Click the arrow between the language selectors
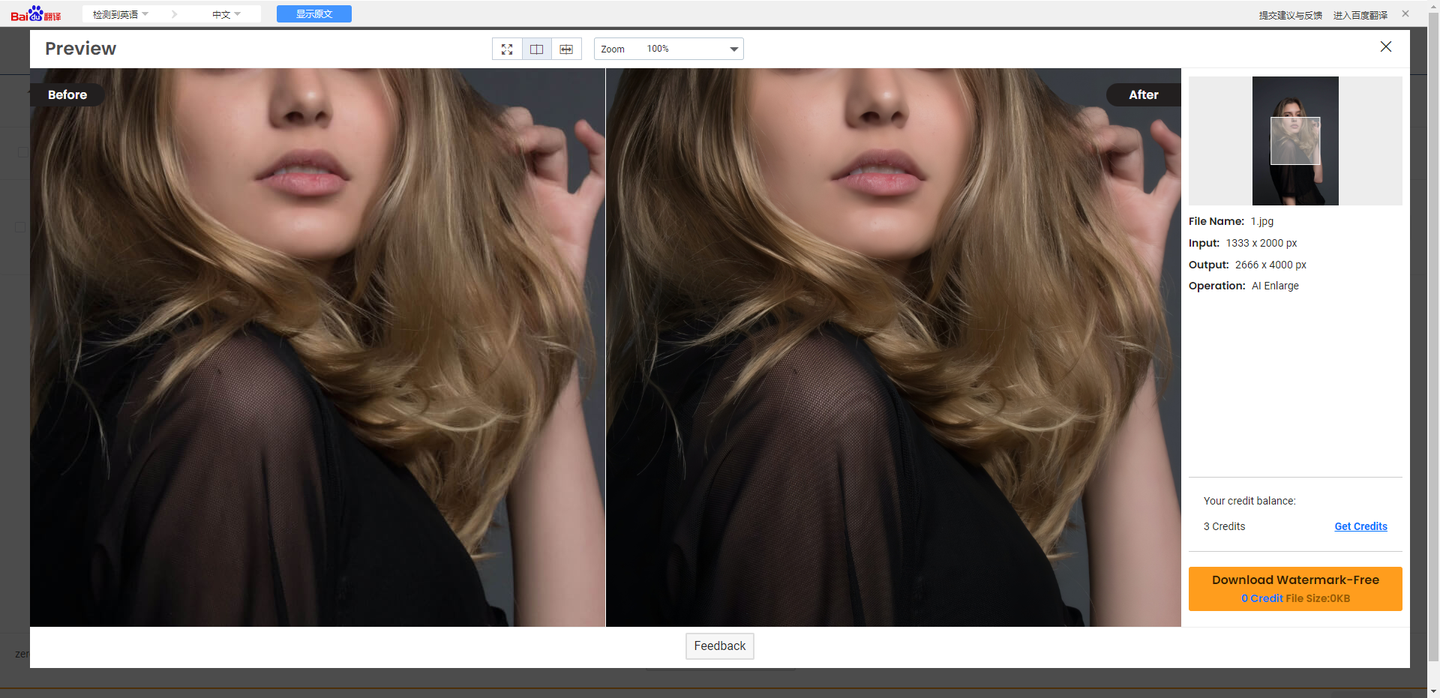1440x698 pixels. click(x=174, y=14)
